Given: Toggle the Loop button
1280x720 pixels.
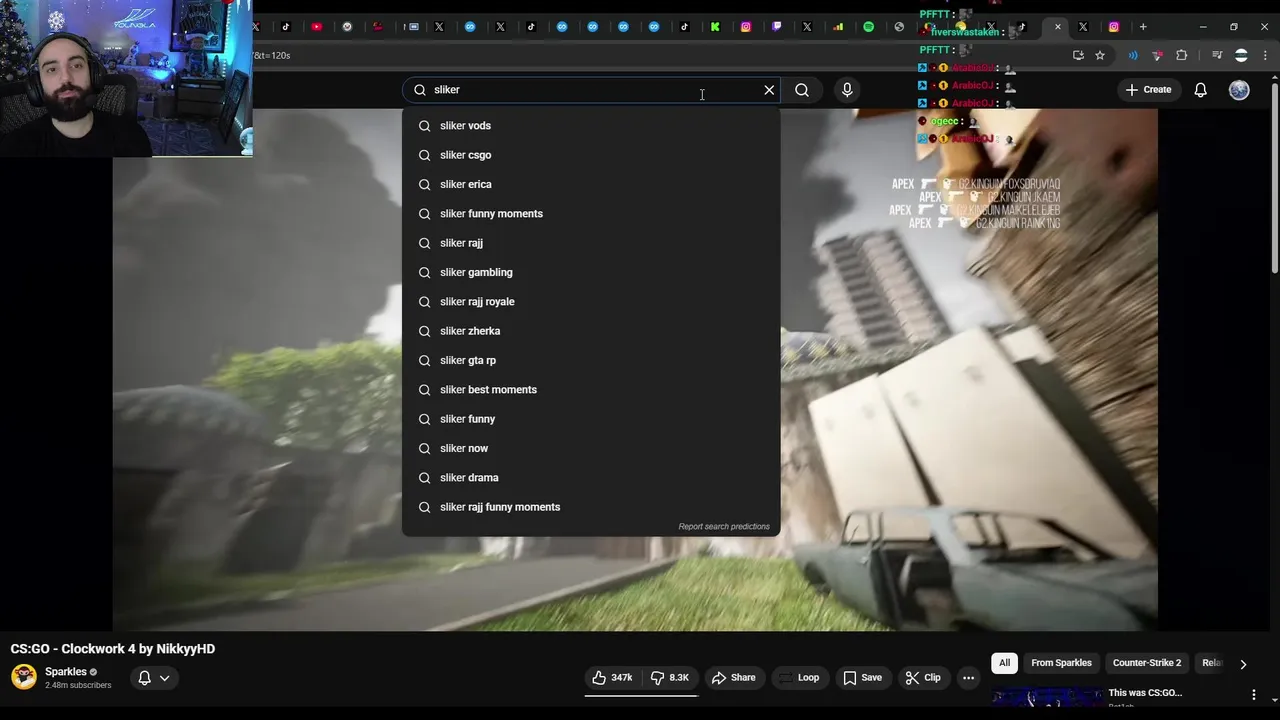Looking at the screenshot, I should point(799,678).
